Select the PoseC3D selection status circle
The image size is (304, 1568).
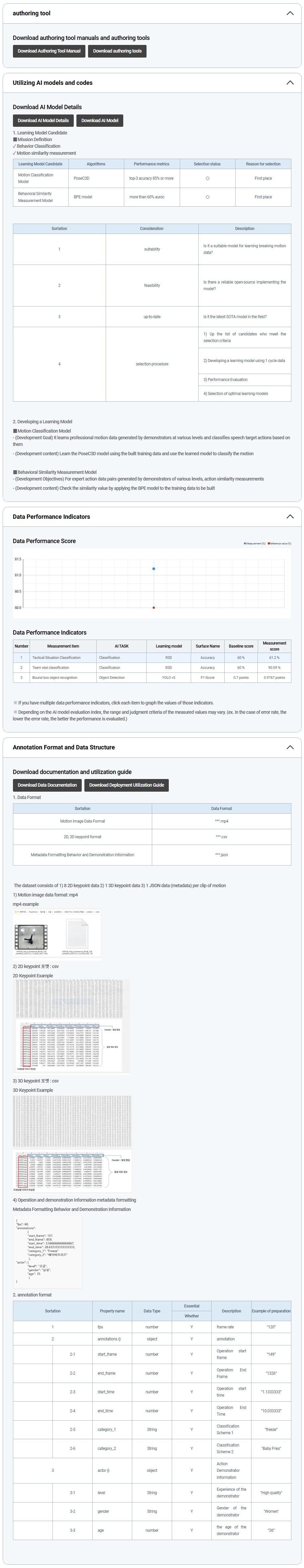point(207,178)
